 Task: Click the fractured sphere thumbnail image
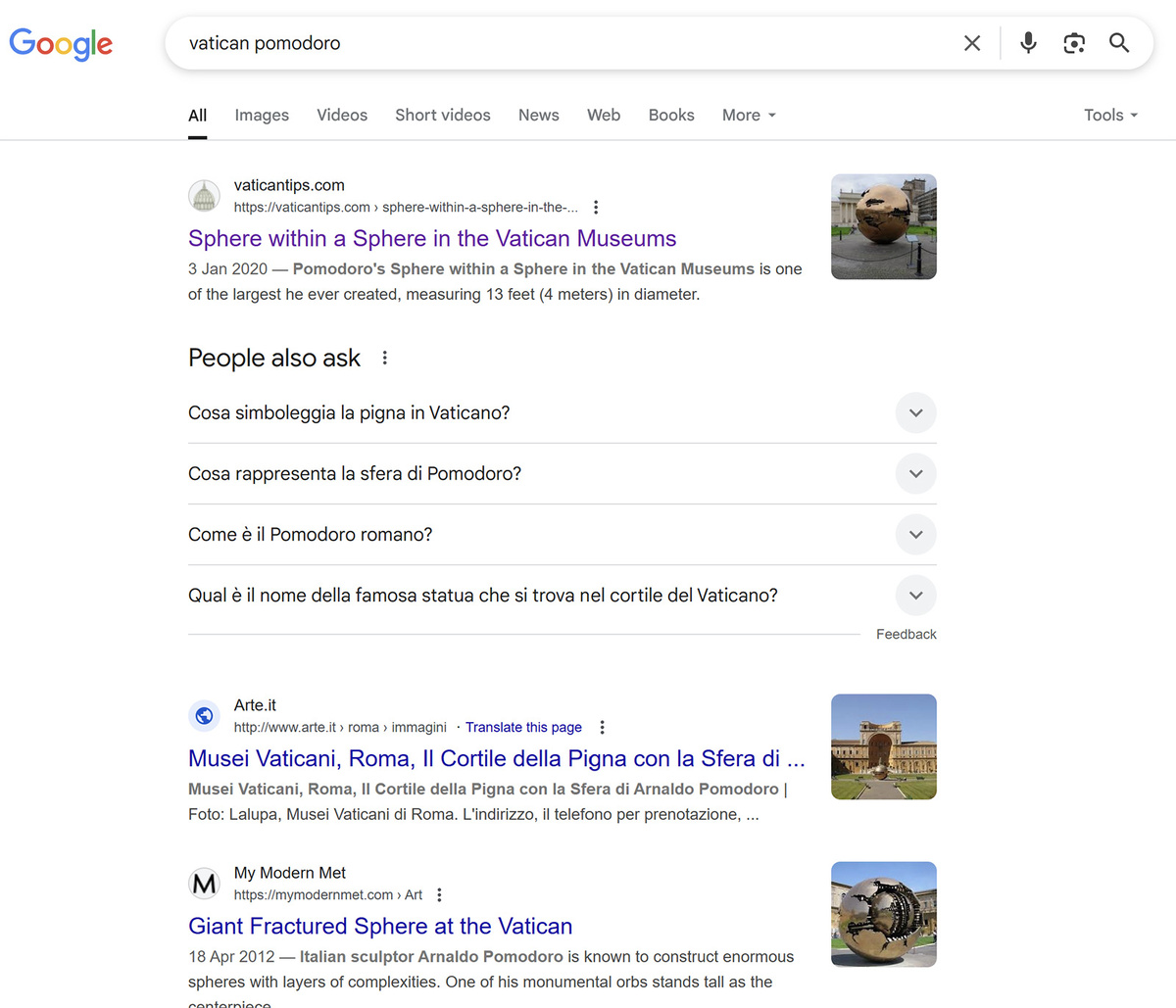(x=884, y=914)
